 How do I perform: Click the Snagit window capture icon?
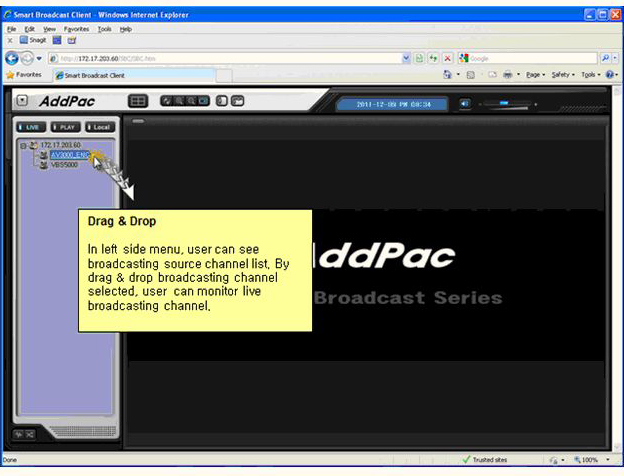click(x=57, y=40)
